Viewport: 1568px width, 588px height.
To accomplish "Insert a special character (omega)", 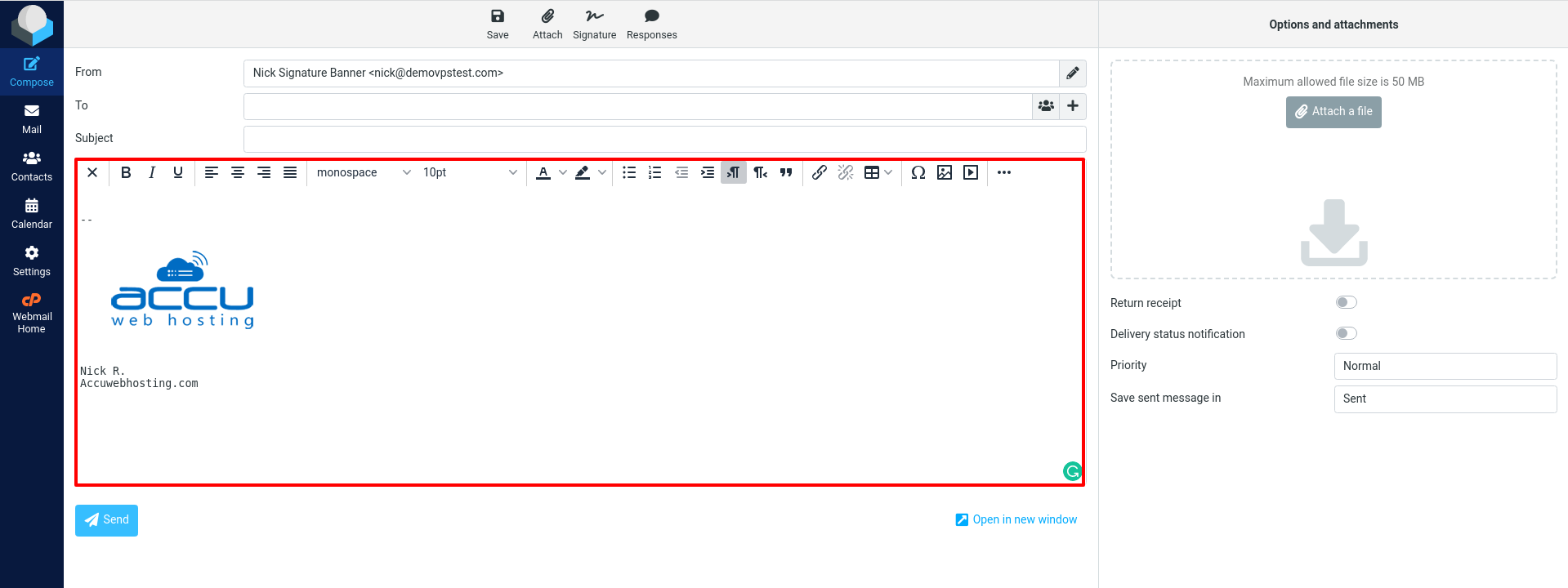I will 918,172.
